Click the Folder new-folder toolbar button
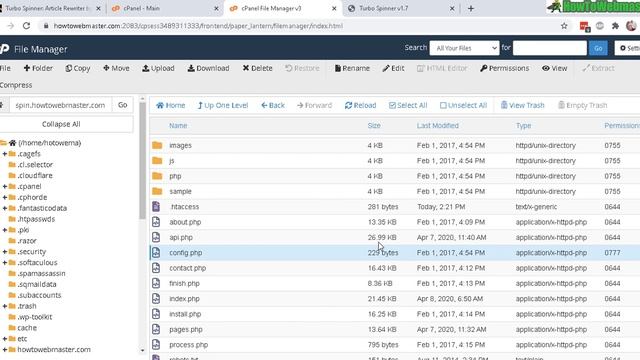Screen dimensions: 640x360 point(38,68)
